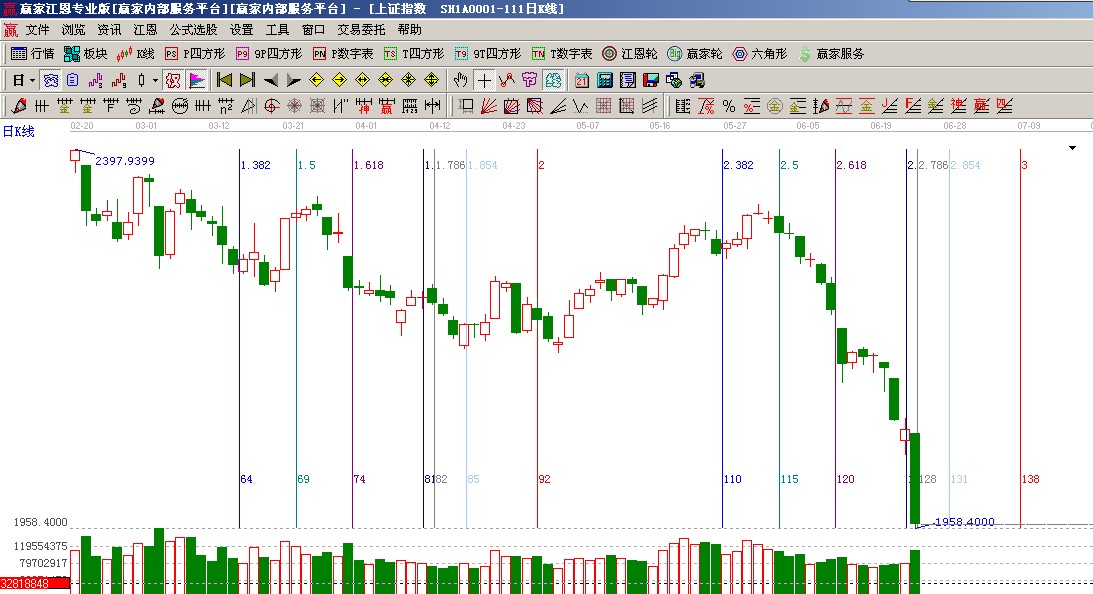Open the 公式选股 menu
1093x594 pixels.
coord(193,30)
